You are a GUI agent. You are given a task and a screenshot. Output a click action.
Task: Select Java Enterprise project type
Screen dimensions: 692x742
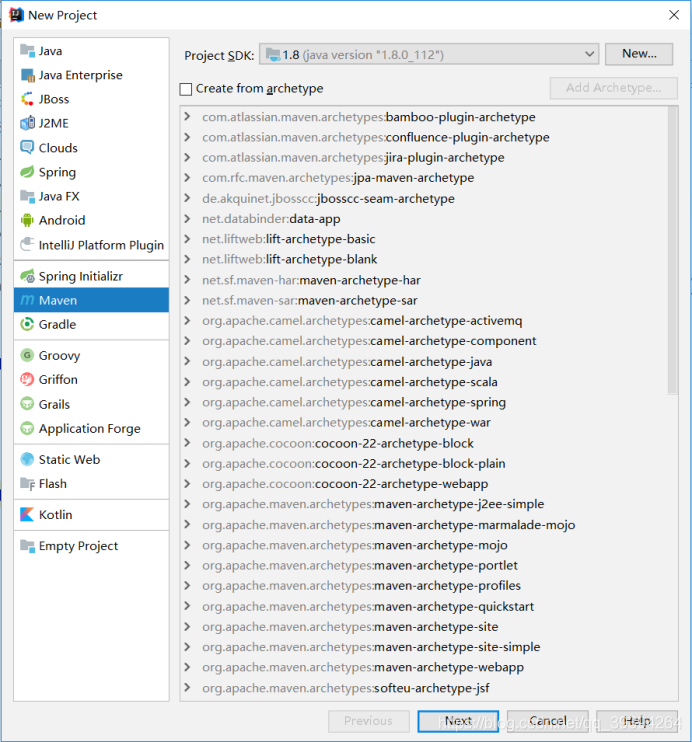pos(91,75)
